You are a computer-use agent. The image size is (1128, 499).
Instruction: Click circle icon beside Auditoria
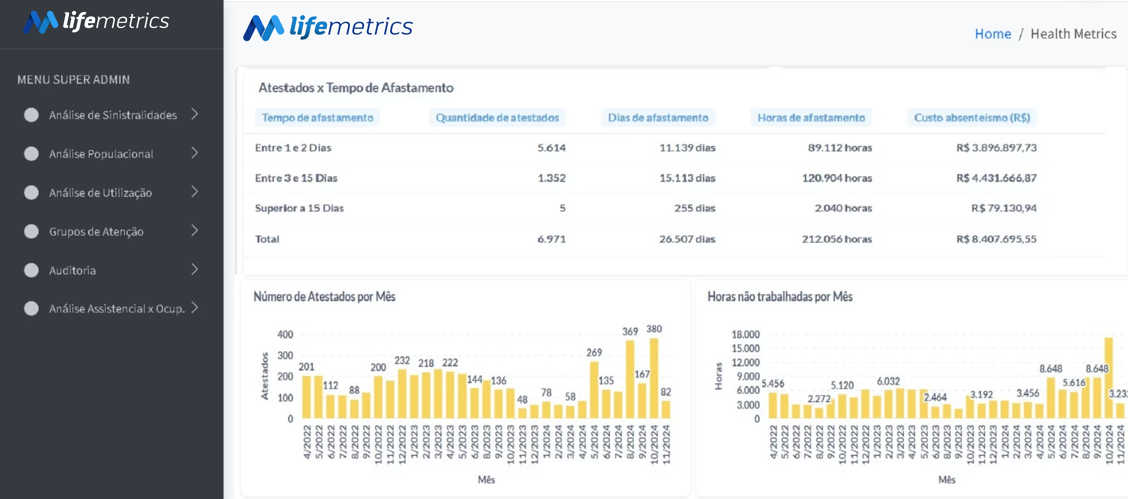point(31,270)
